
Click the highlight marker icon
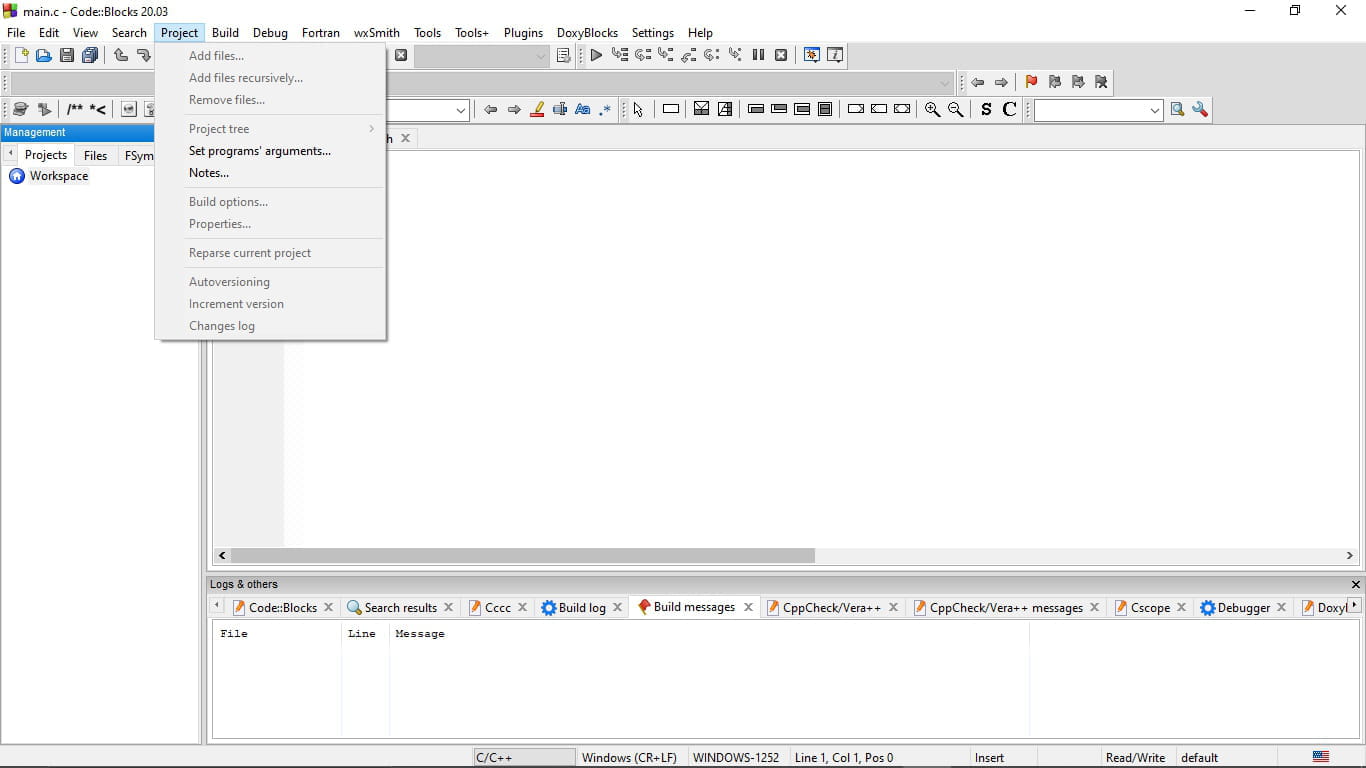[x=537, y=110]
